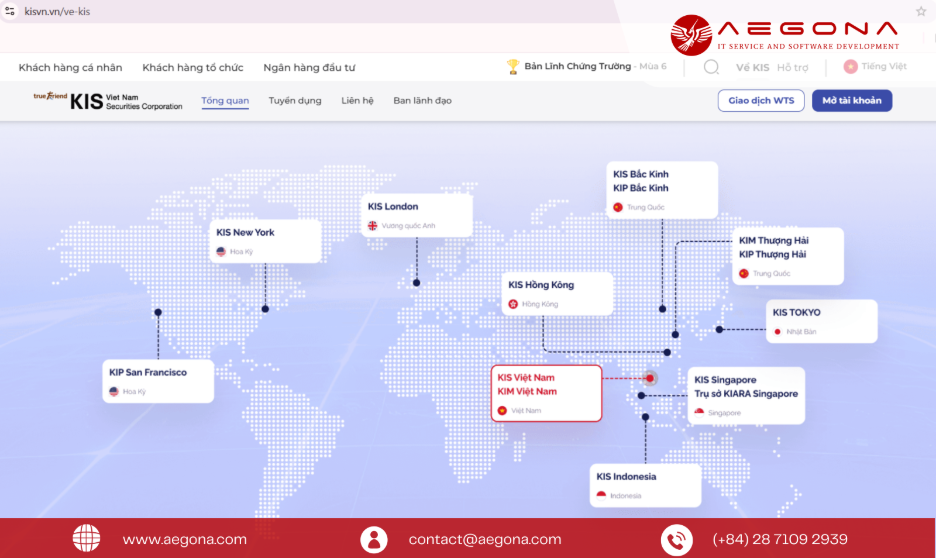Click the trophy icon beside Bản Lĩnh Chứng Trường
Image resolution: width=936 pixels, height=558 pixels.
point(513,67)
